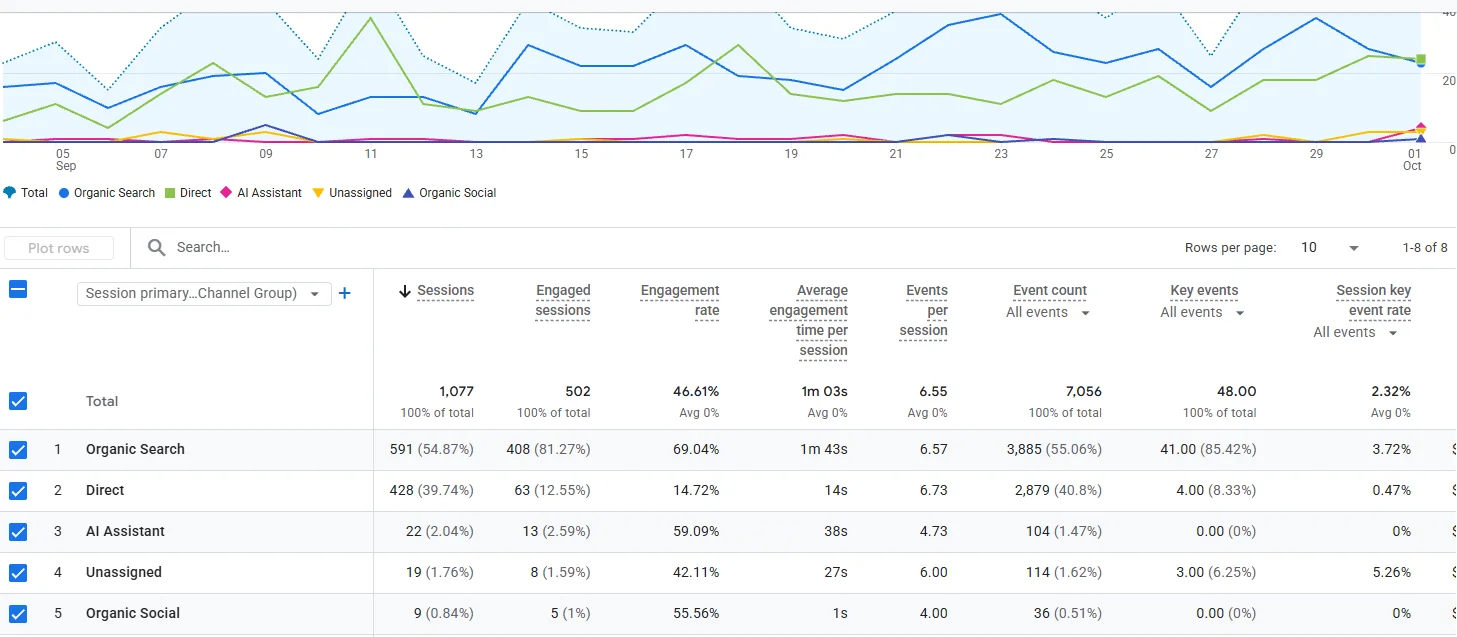
Task: Uncheck the Organic Search row checkbox
Action: (x=18, y=450)
